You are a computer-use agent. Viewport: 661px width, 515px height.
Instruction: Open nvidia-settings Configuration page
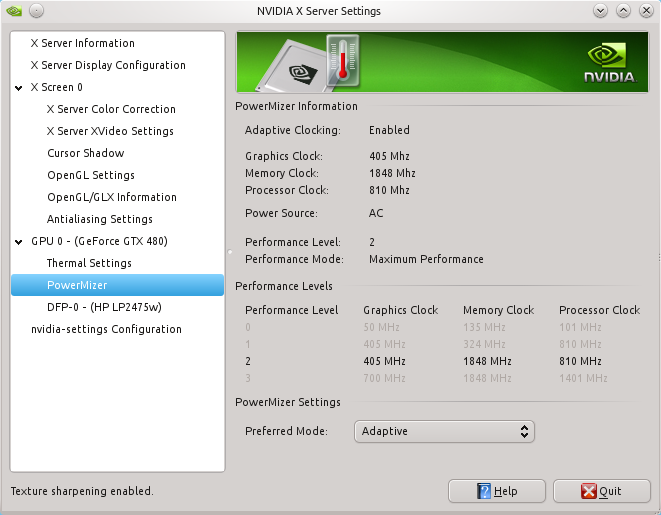point(106,329)
